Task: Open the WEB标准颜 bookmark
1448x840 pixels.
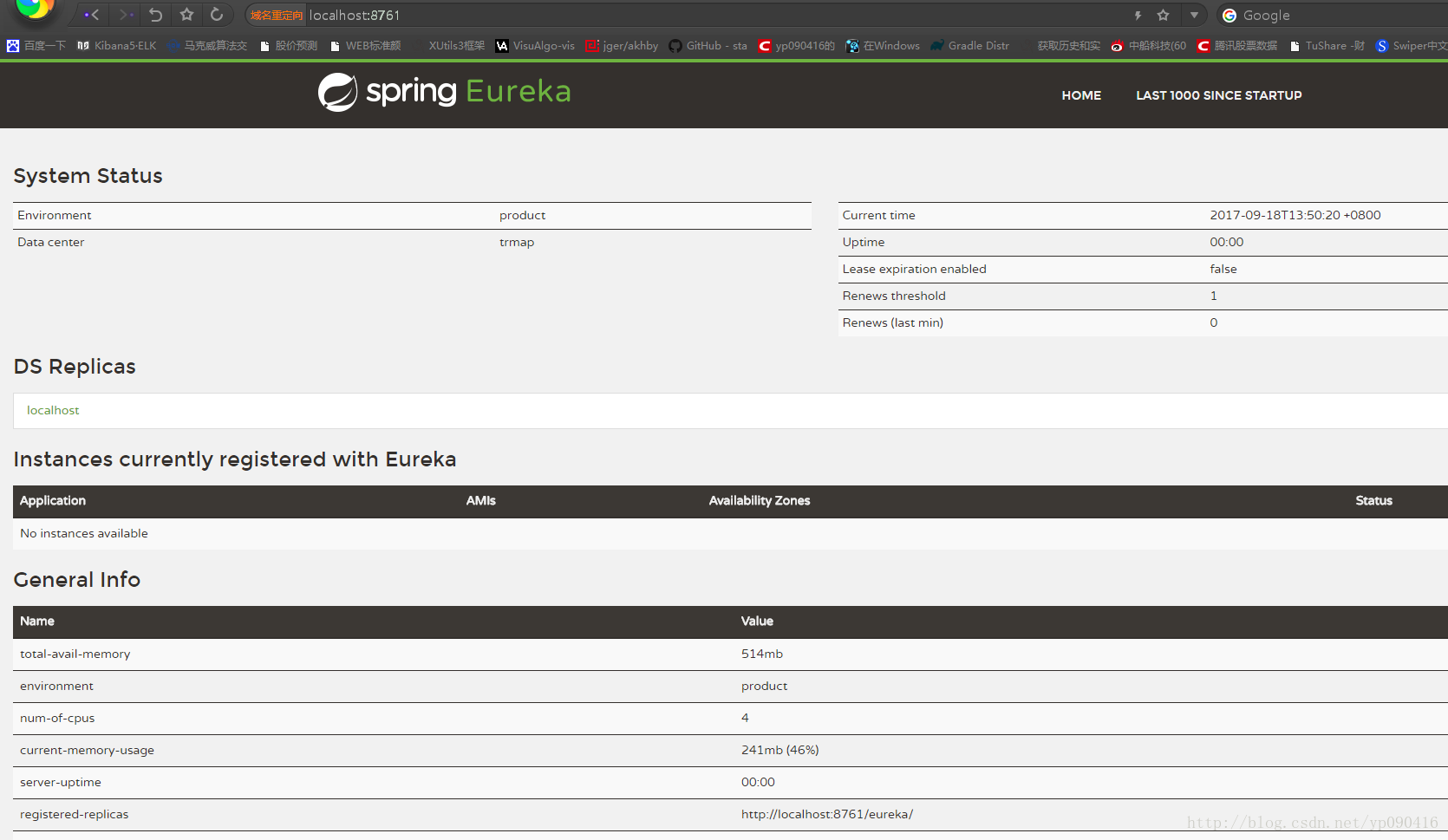Action: (x=365, y=46)
